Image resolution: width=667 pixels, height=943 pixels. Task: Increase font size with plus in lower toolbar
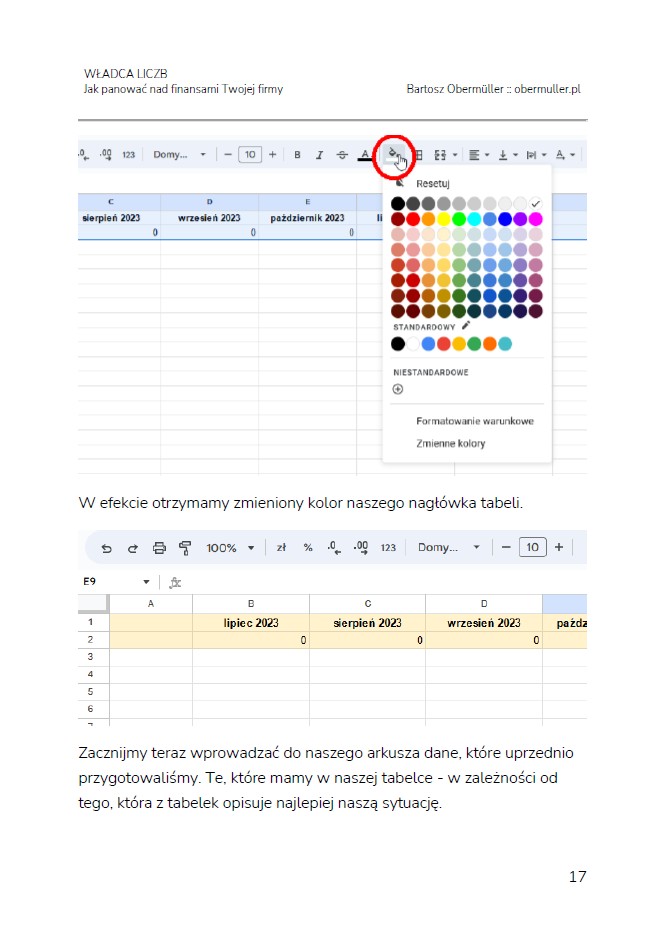tap(559, 547)
